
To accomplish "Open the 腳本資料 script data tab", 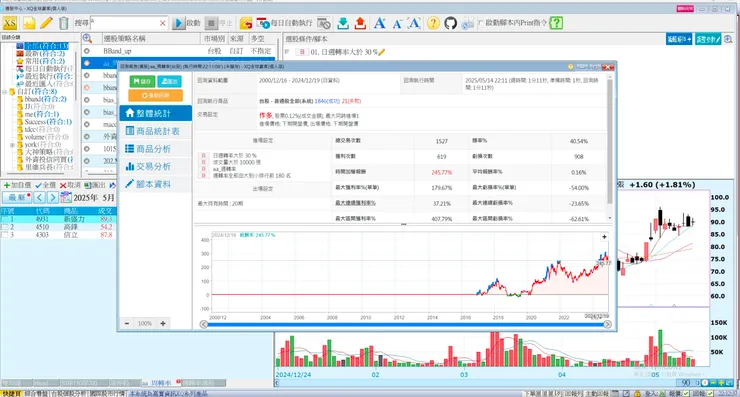I will coord(156,185).
